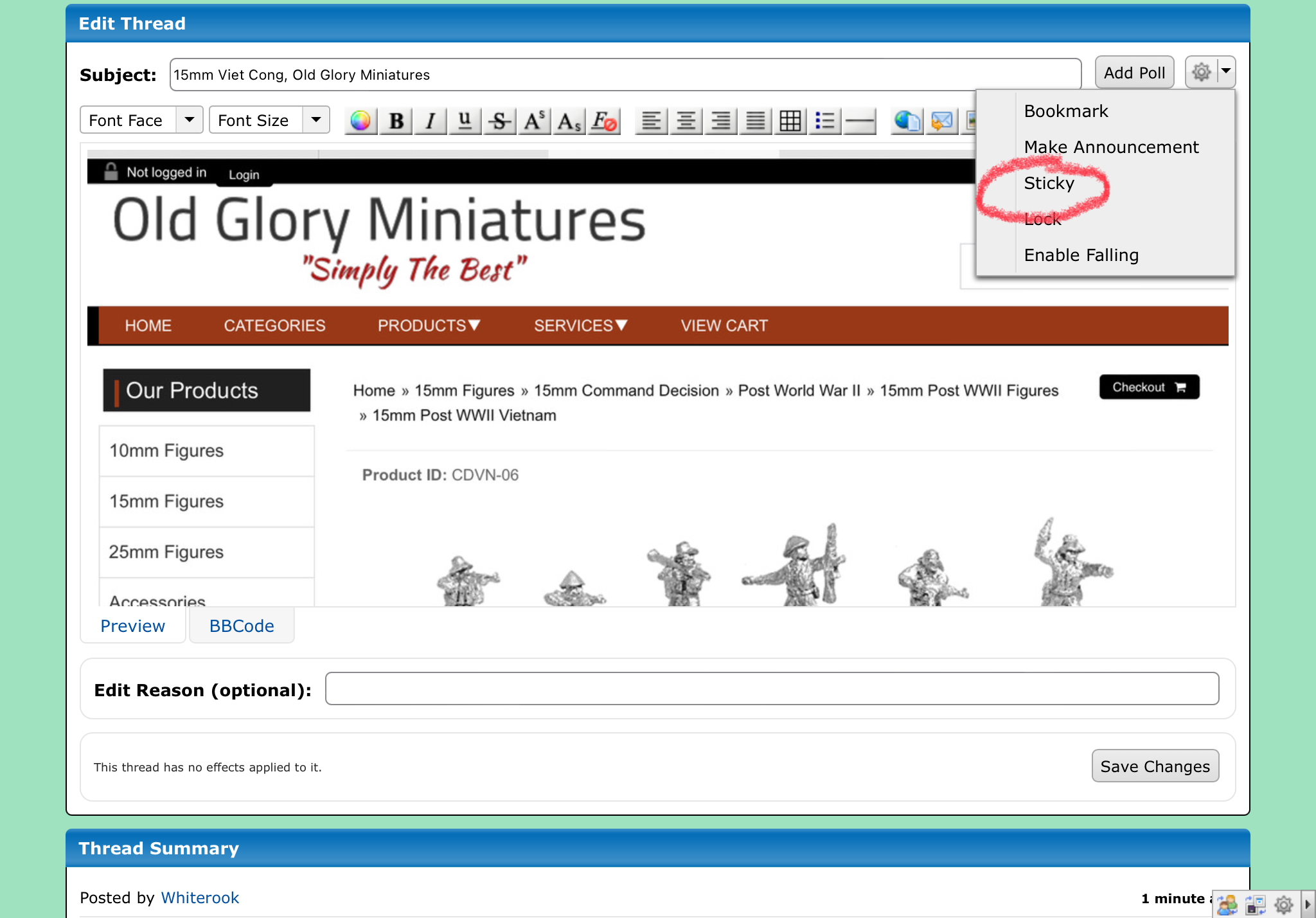Collapse the gear options dropdown arrow
The height and width of the screenshot is (918, 1316).
coord(1225,71)
